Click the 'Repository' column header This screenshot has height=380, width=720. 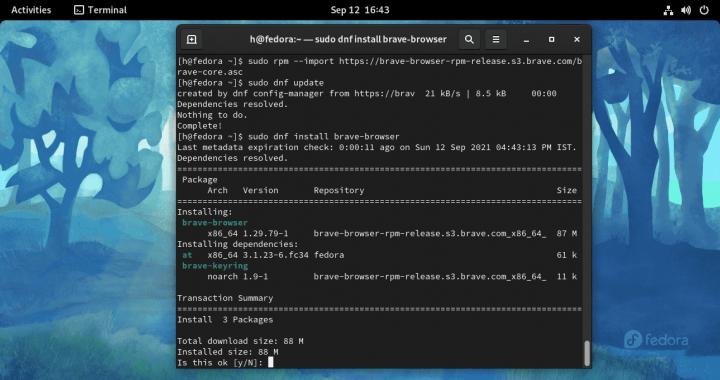point(339,190)
